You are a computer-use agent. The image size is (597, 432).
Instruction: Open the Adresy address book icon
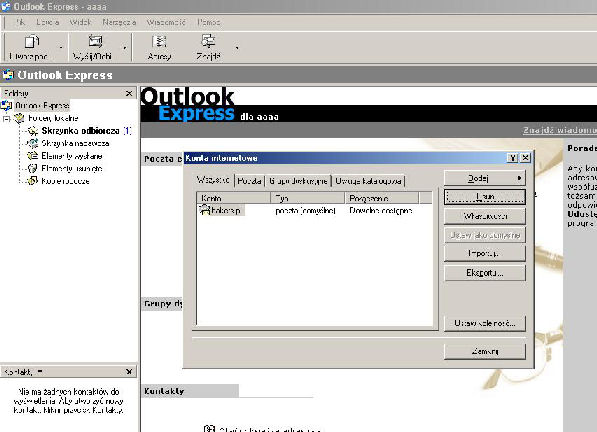click(x=159, y=41)
